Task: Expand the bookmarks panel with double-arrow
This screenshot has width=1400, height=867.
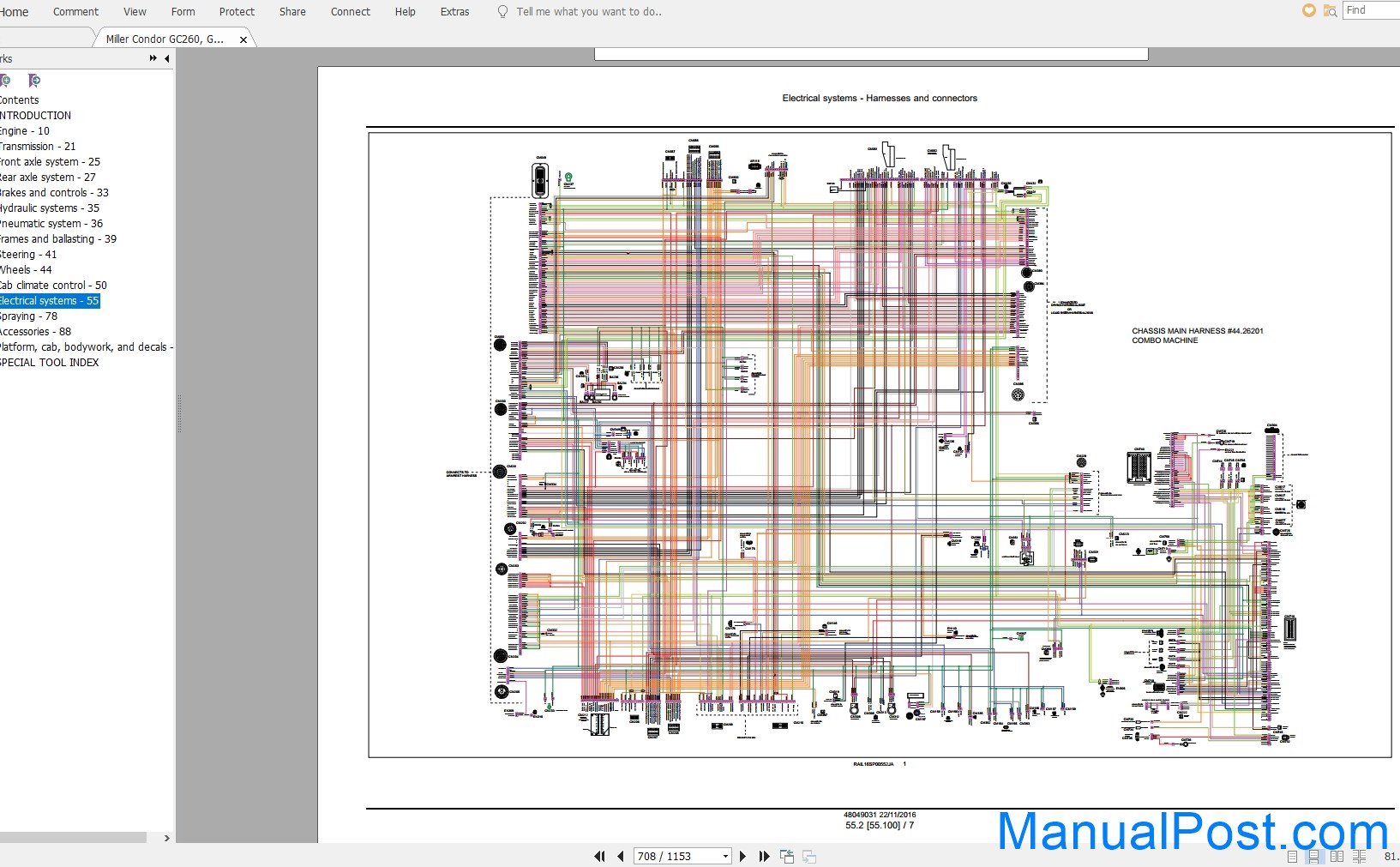Action: coord(153,58)
